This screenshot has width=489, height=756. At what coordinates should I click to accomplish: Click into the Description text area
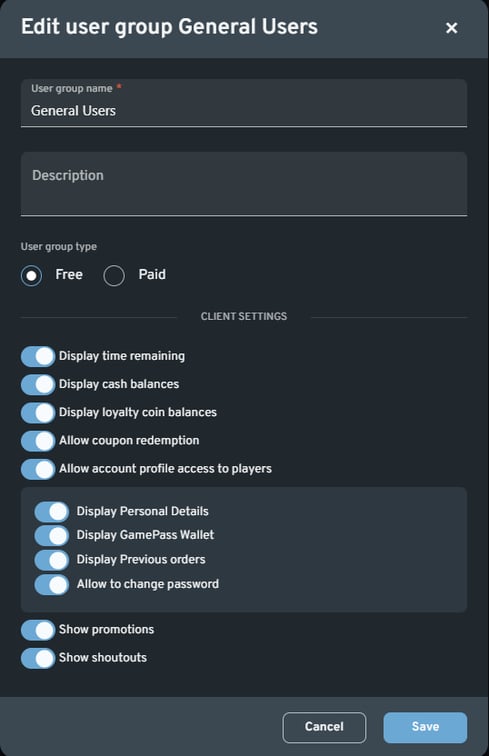(x=244, y=184)
